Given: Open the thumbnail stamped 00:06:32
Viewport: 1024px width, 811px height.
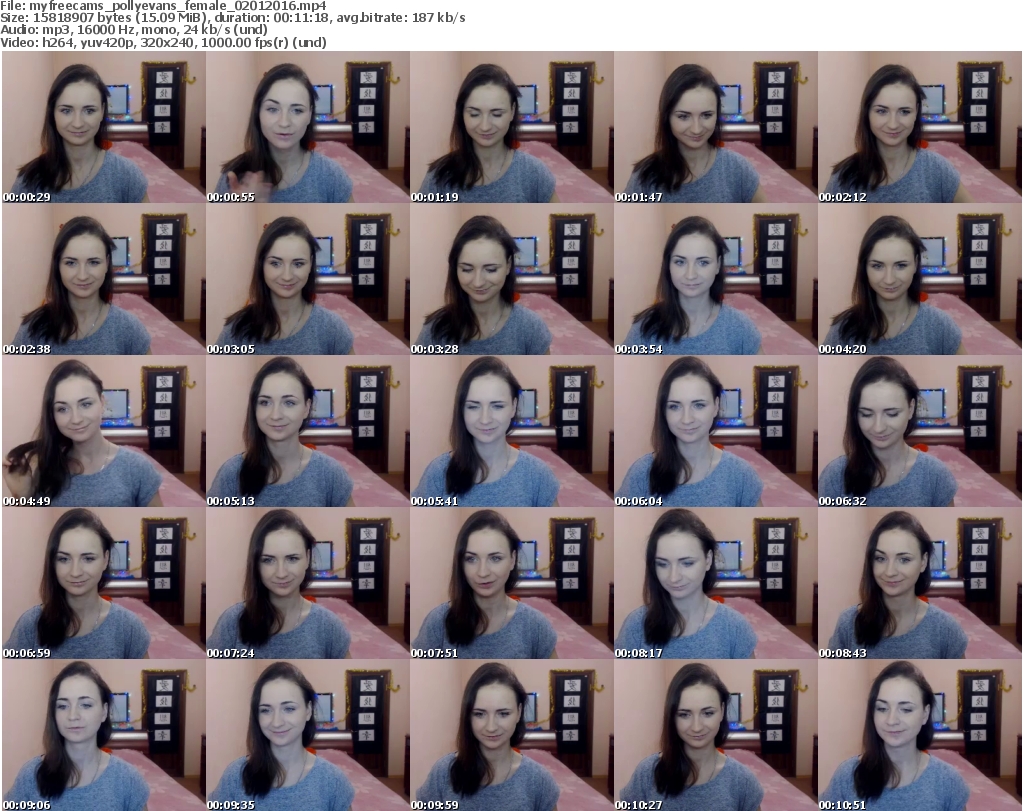Looking at the screenshot, I should pos(920,432).
